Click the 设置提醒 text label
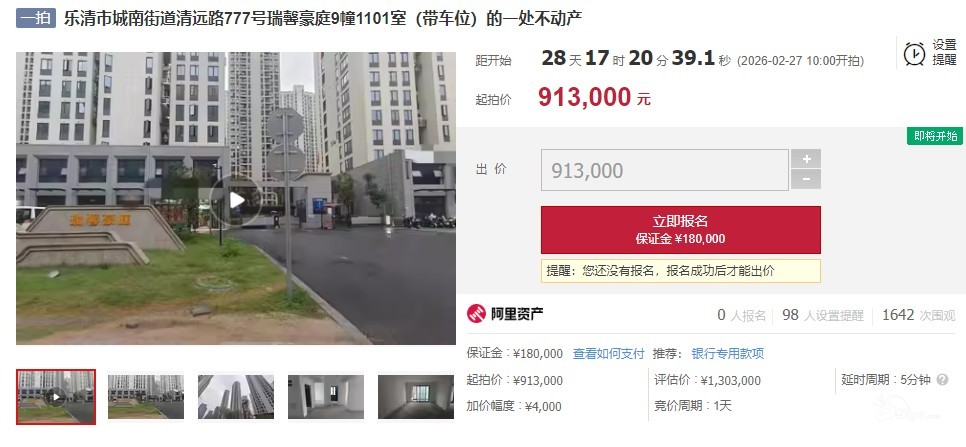 point(944,53)
